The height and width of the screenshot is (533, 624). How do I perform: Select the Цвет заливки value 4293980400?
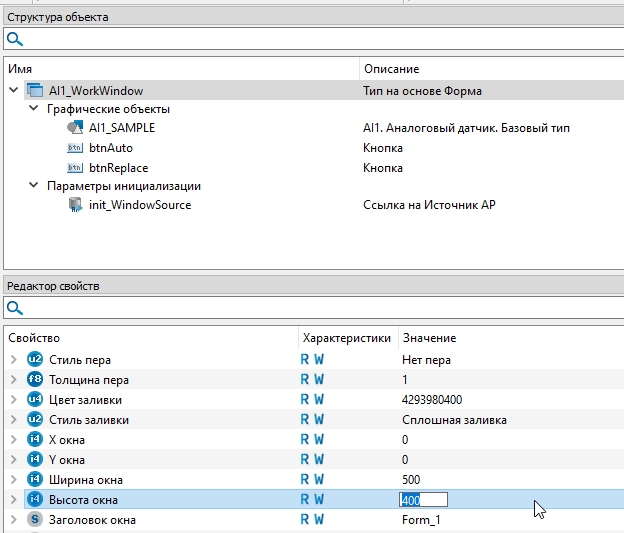click(432, 400)
